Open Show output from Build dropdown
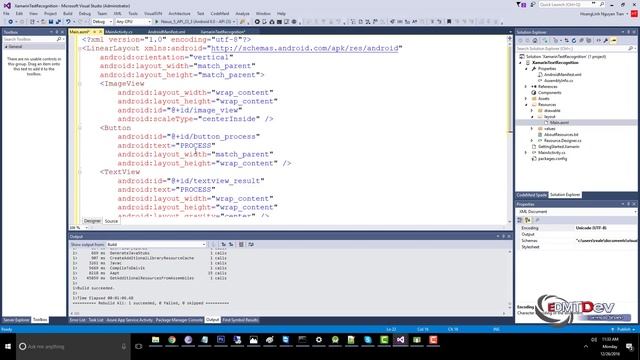This screenshot has width=640, height=360. coord(156,244)
